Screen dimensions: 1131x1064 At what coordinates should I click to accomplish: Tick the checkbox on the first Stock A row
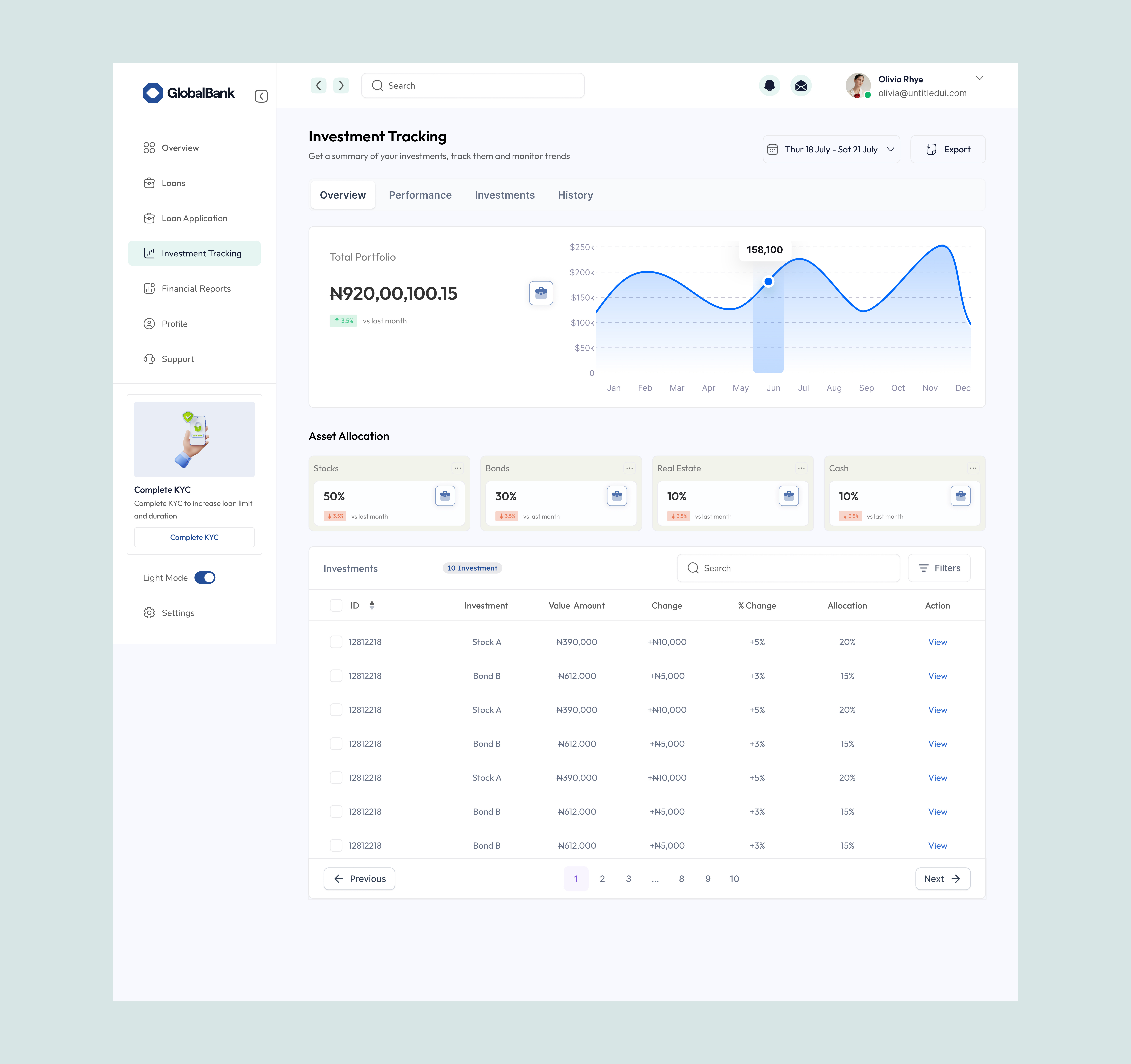[336, 642]
